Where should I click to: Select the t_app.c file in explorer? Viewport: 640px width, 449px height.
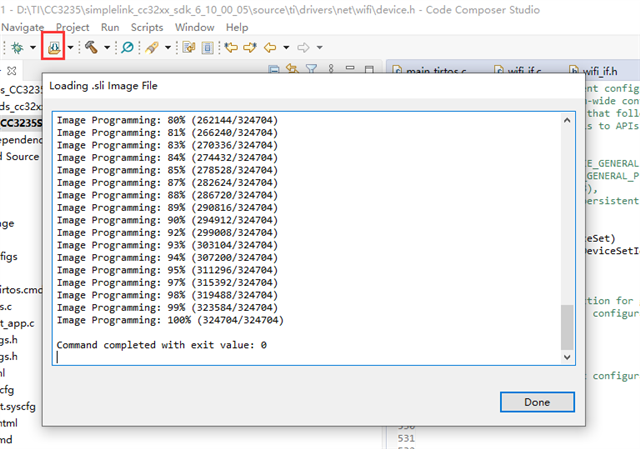[x=17, y=323]
